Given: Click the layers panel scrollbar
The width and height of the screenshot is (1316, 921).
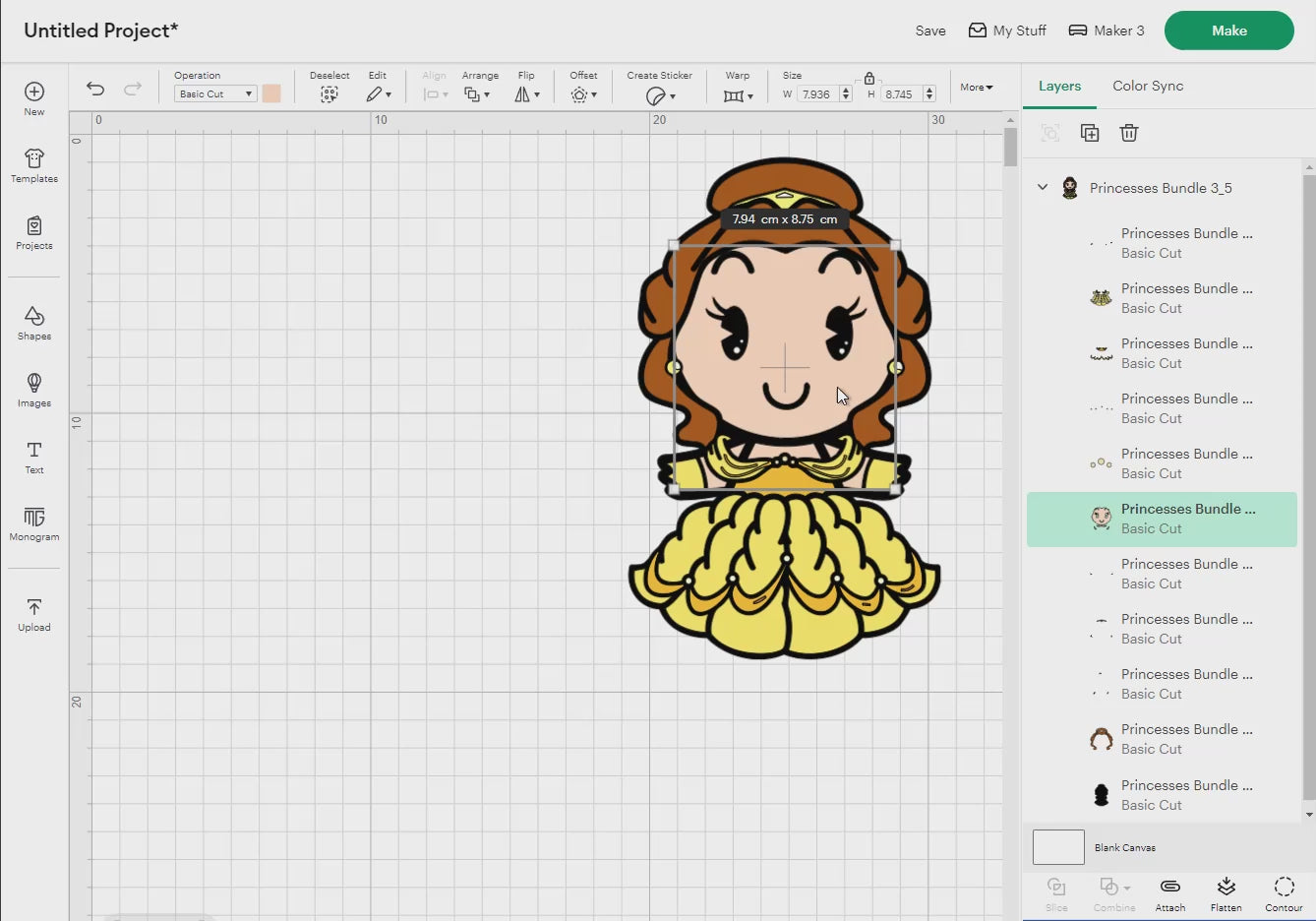Looking at the screenshot, I should tap(1308, 487).
